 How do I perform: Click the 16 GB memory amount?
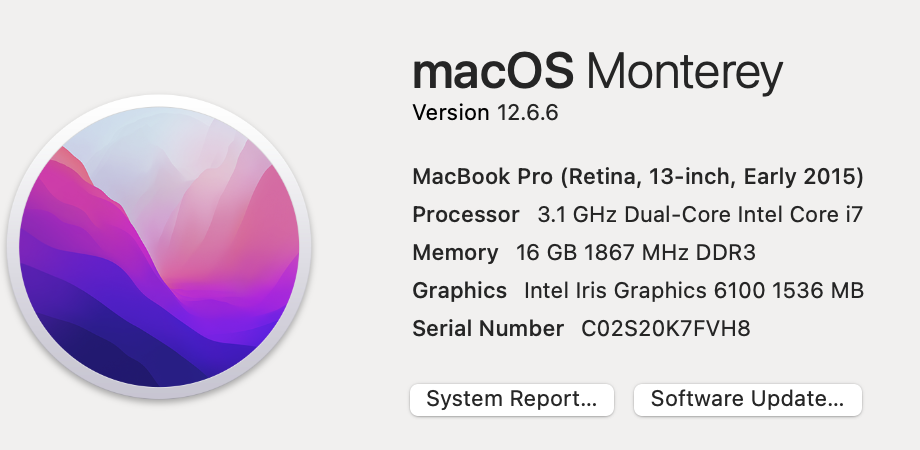coord(546,253)
